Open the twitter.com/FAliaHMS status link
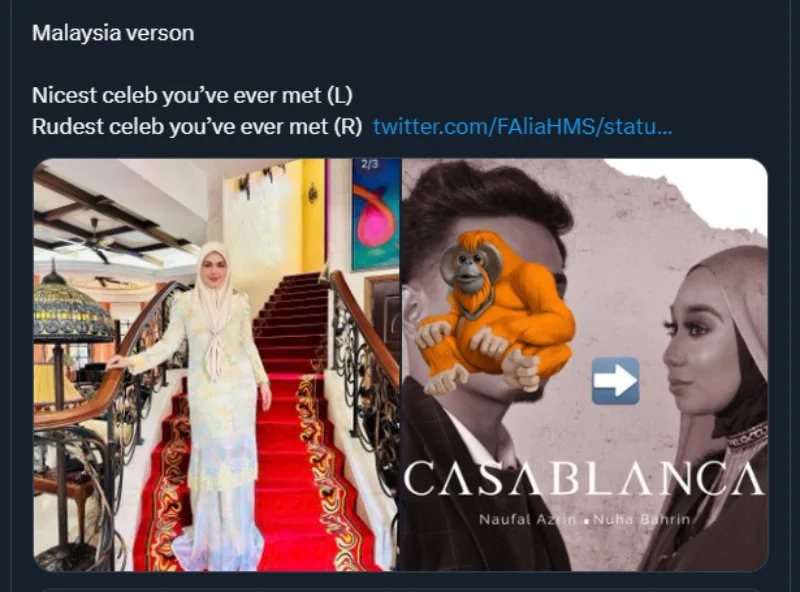Viewport: 800px width, 592px height. (x=522, y=126)
